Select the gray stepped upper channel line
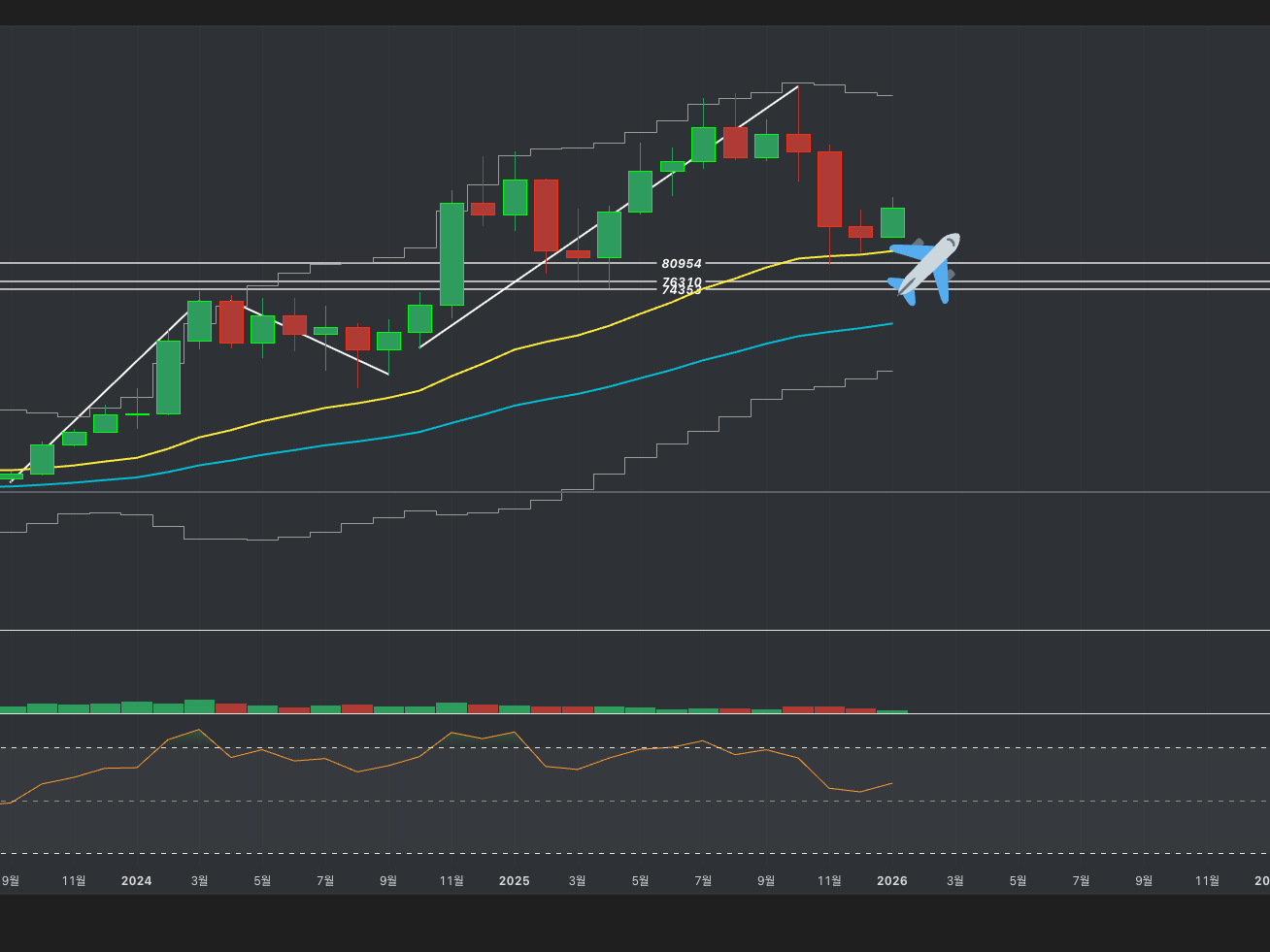Viewport: 1270px width, 952px height. click(563, 148)
